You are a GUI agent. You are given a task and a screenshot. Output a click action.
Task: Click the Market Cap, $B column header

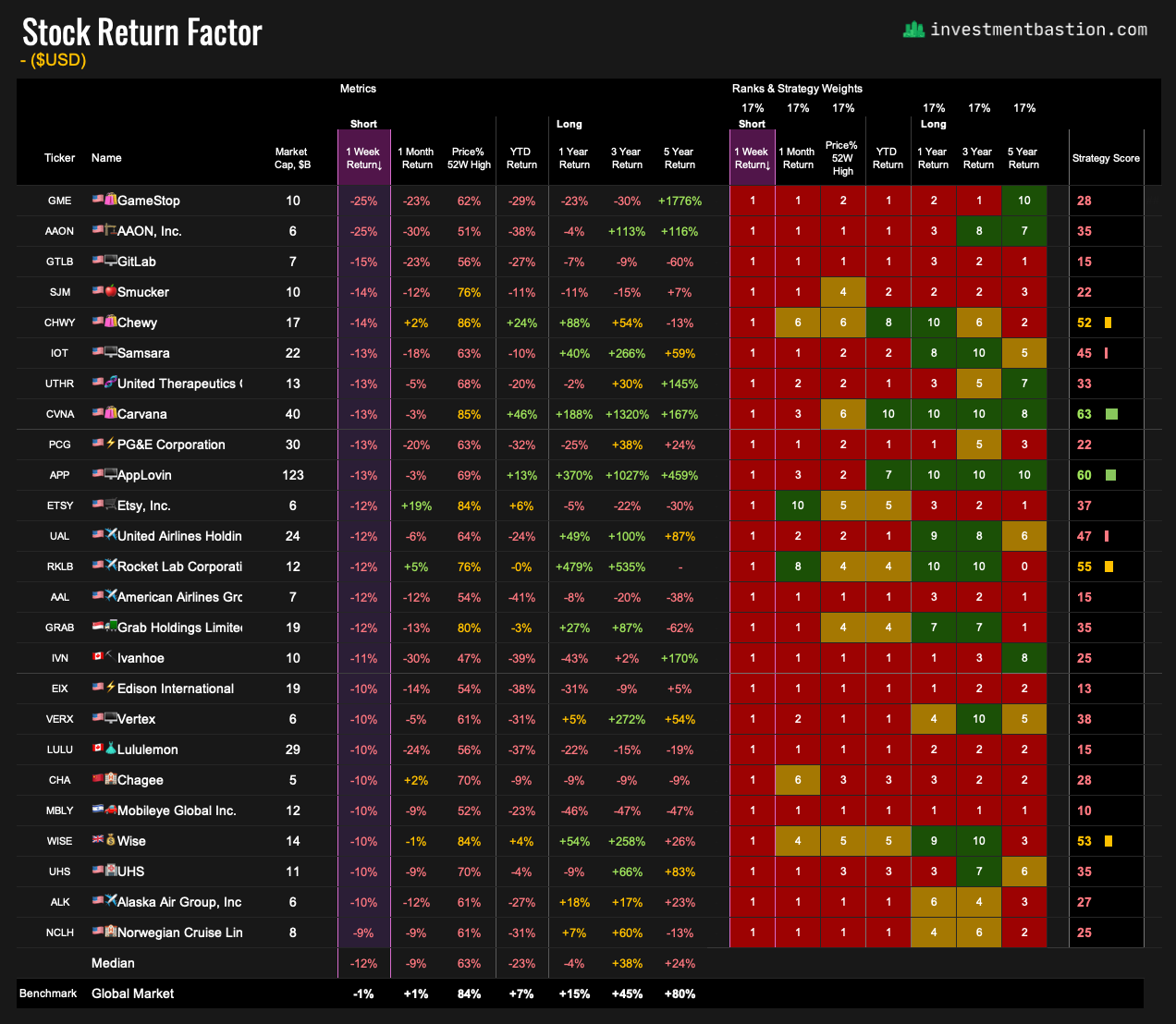point(292,158)
